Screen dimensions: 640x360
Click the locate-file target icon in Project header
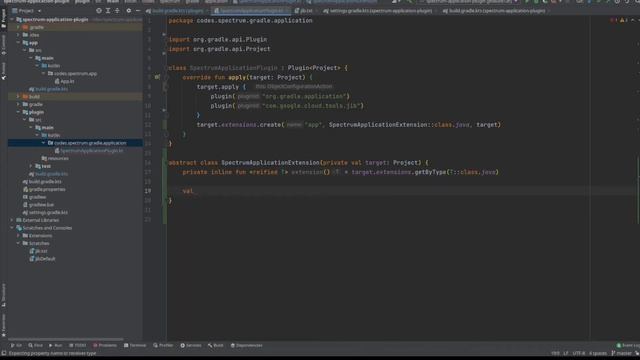[x=99, y=11]
